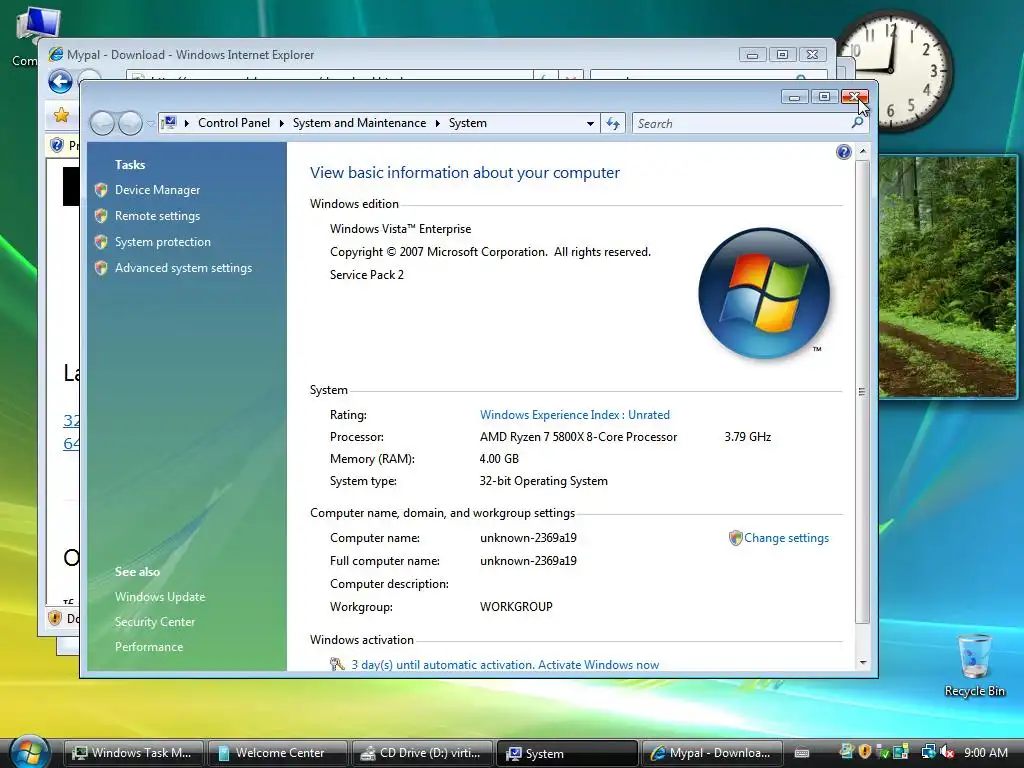Screen dimensions: 1024x768
Task: Click the System window Back button
Action: (102, 123)
